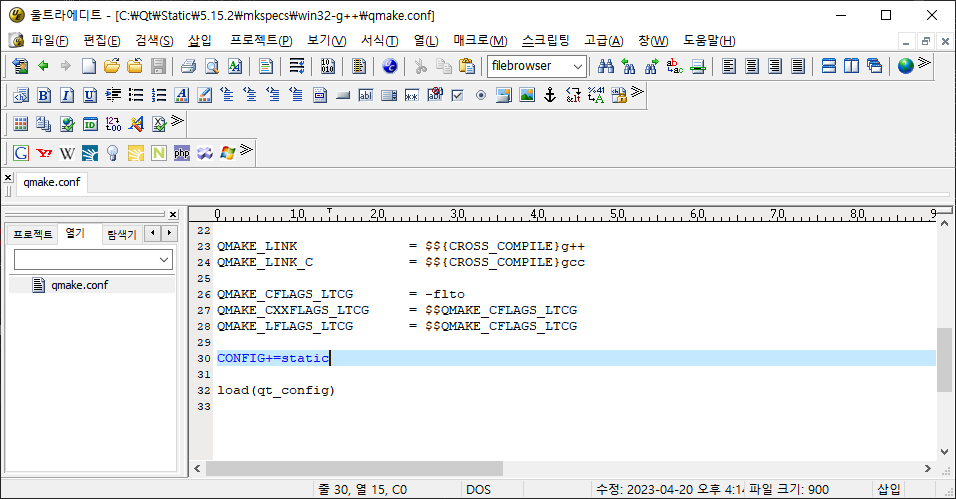Click the Google search icon
The width and height of the screenshot is (956, 499).
(21, 153)
